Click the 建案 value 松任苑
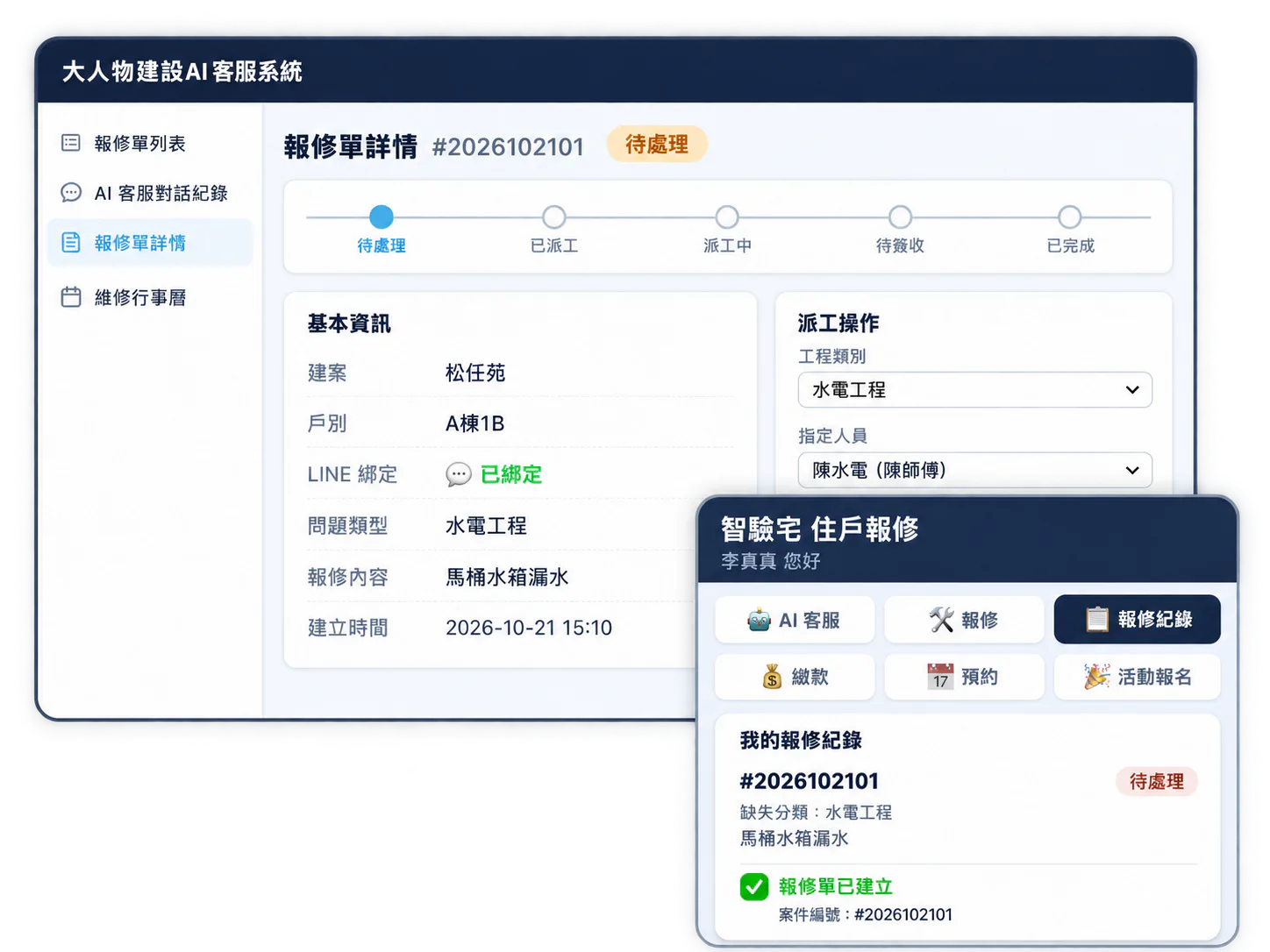 coord(475,373)
